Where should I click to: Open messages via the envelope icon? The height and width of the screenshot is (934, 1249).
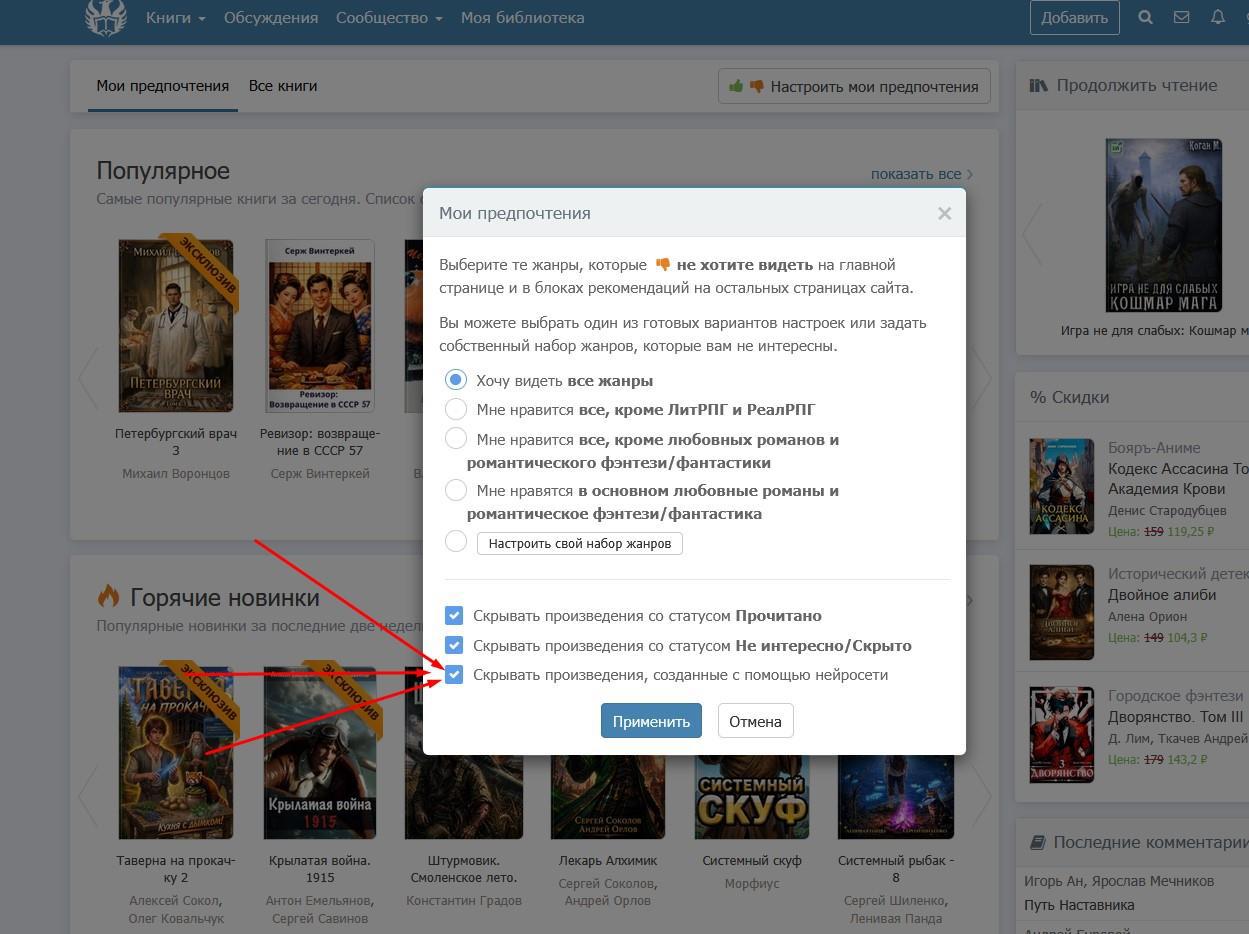pos(1182,17)
